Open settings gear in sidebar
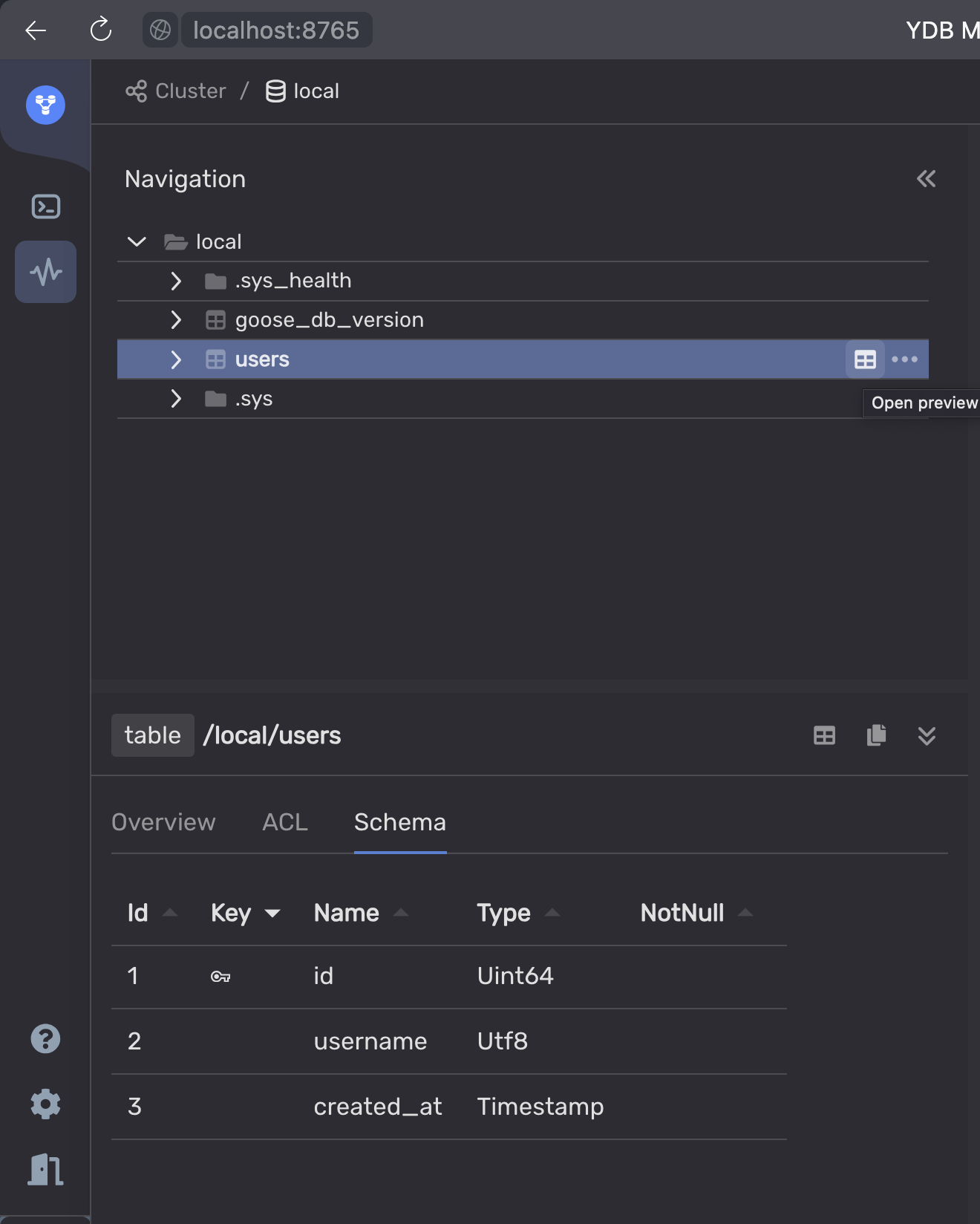980x1224 pixels. coord(45,1104)
